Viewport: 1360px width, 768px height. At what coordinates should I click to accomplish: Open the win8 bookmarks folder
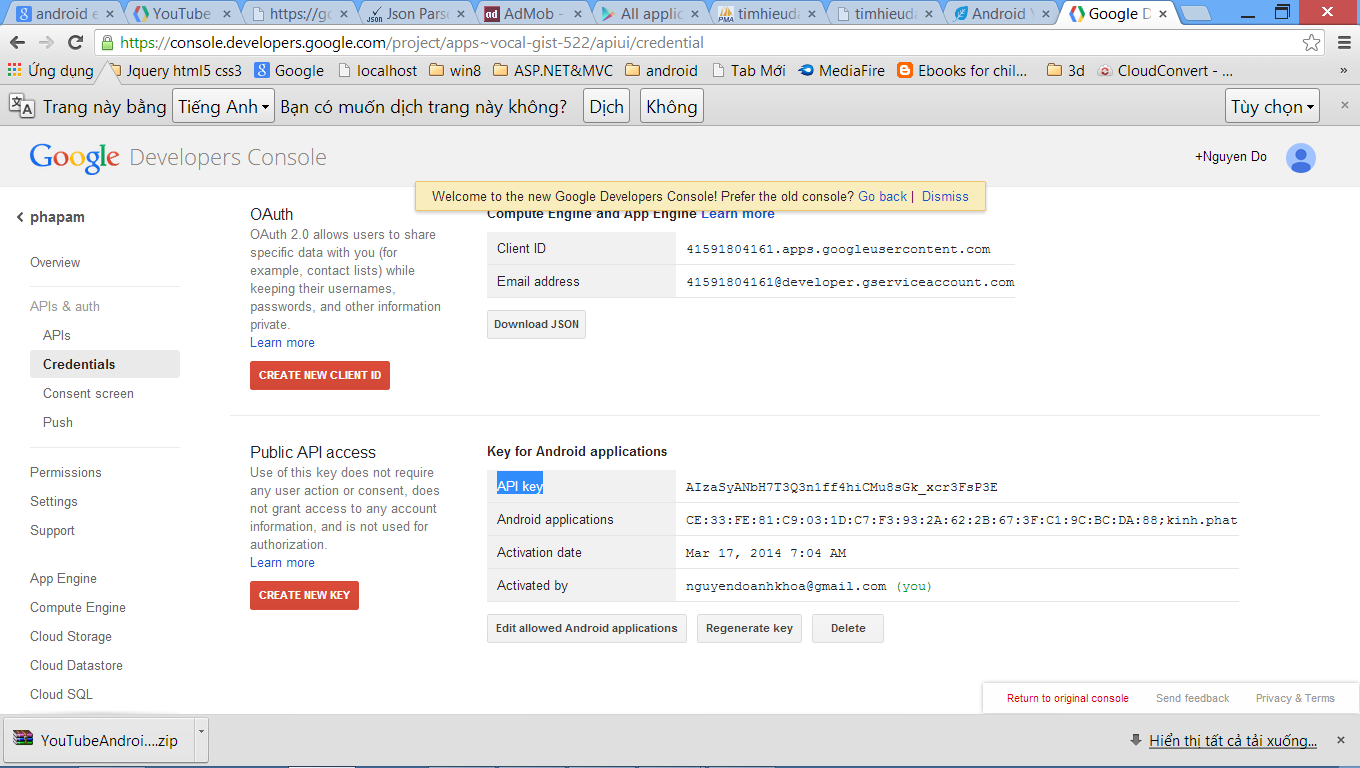point(454,71)
